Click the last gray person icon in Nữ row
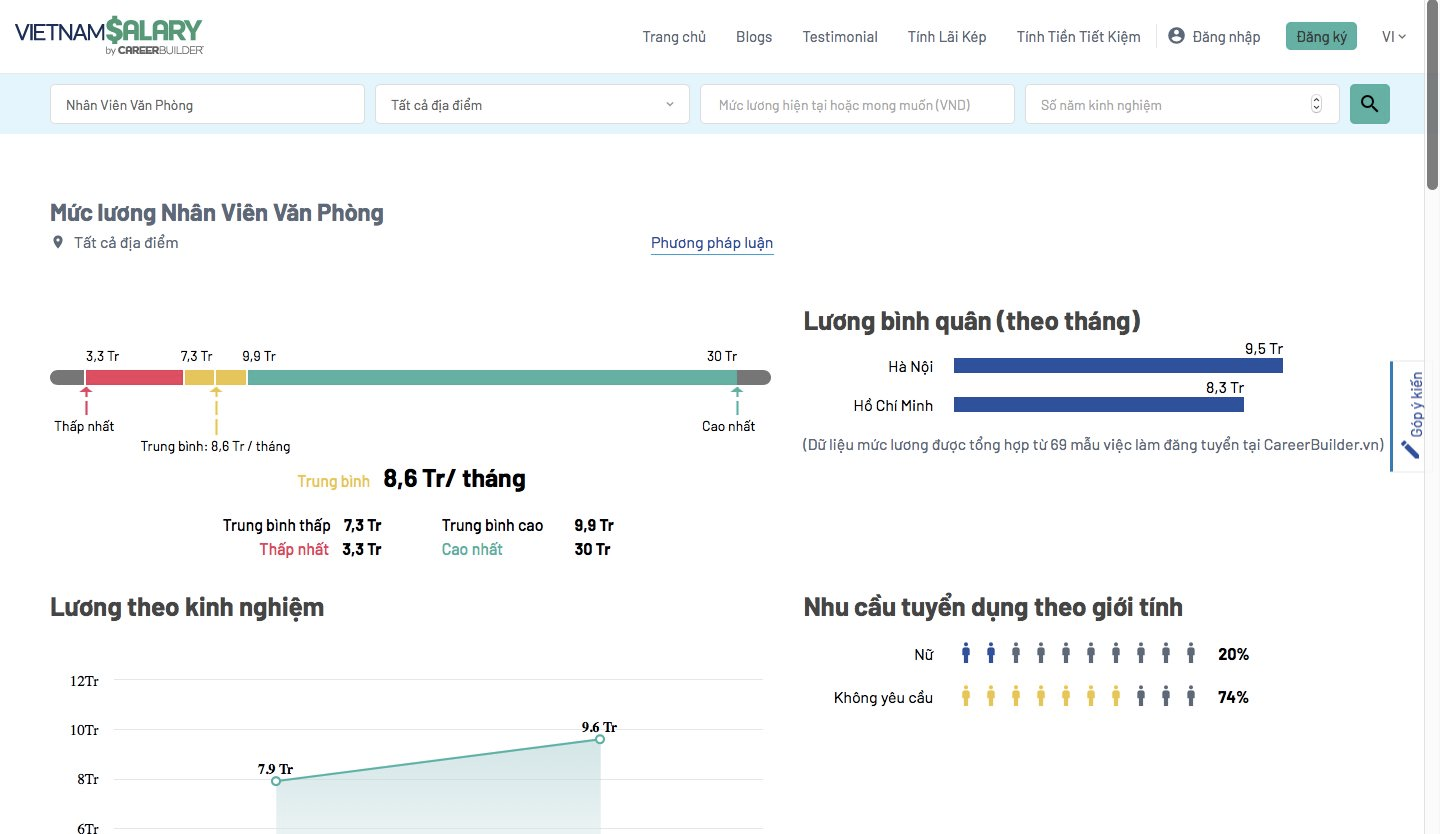Image resolution: width=1440 pixels, height=834 pixels. 1191,654
